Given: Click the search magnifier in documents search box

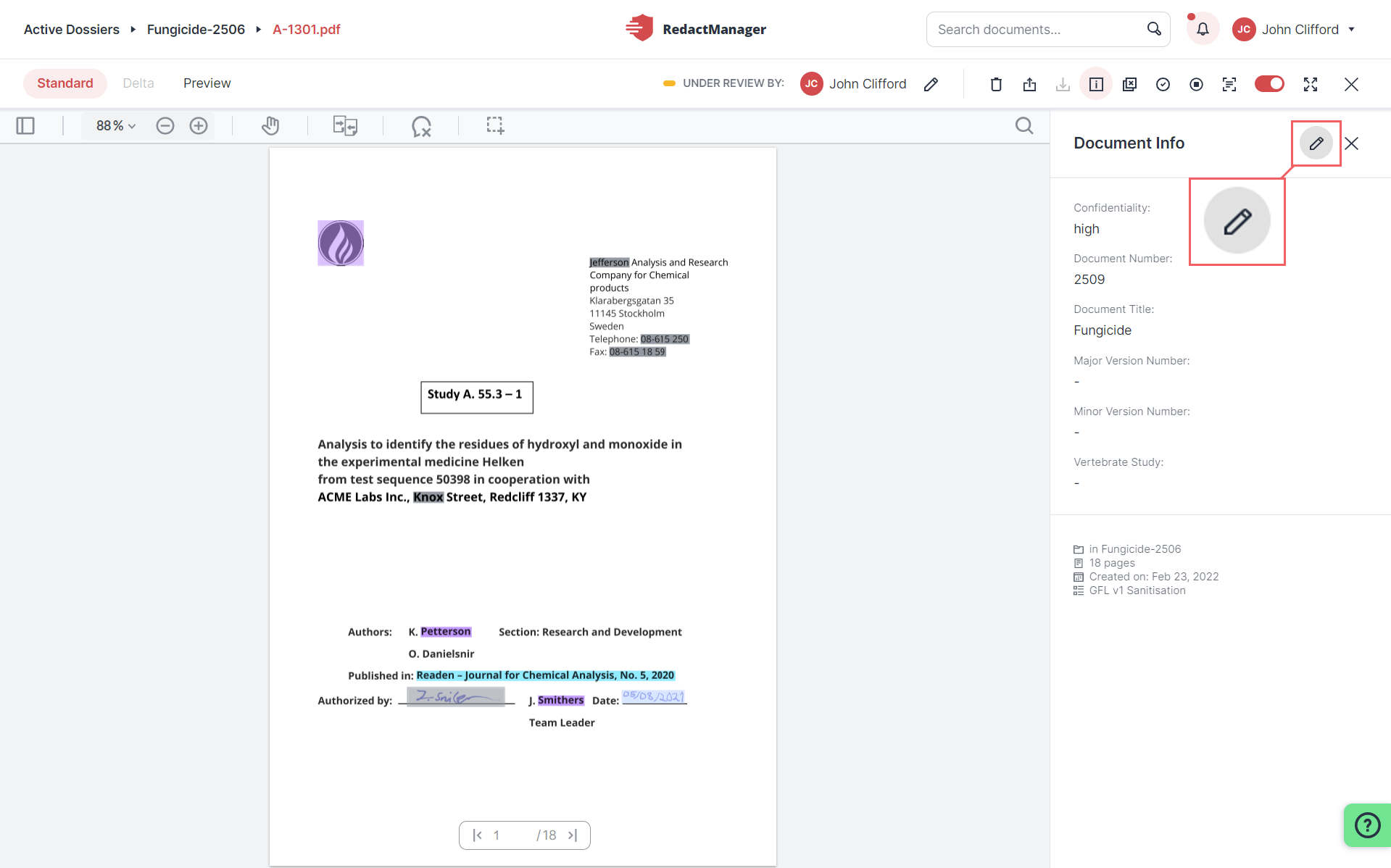Looking at the screenshot, I should [x=1154, y=29].
